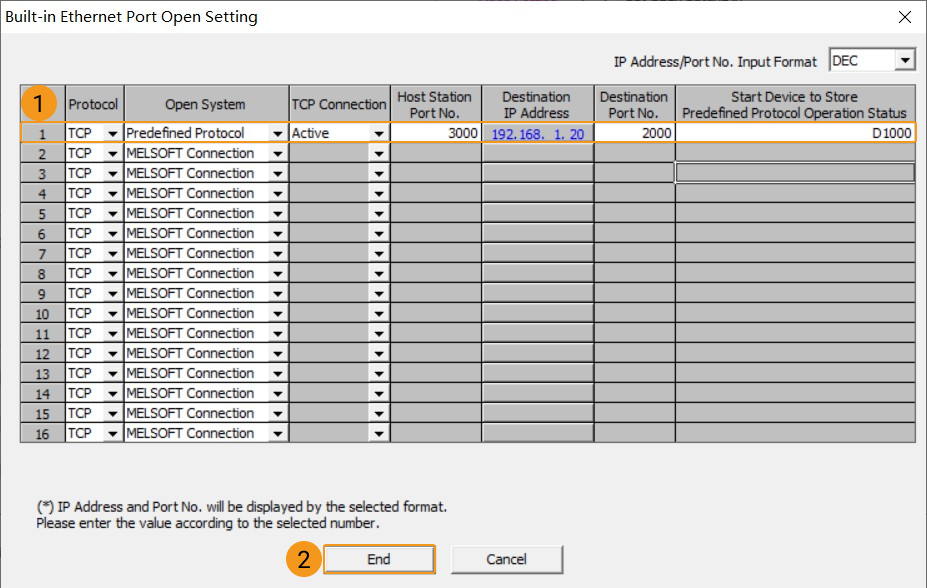The height and width of the screenshot is (588, 927).
Task: Expand the Open System dropdown on row 15
Action: pos(279,413)
